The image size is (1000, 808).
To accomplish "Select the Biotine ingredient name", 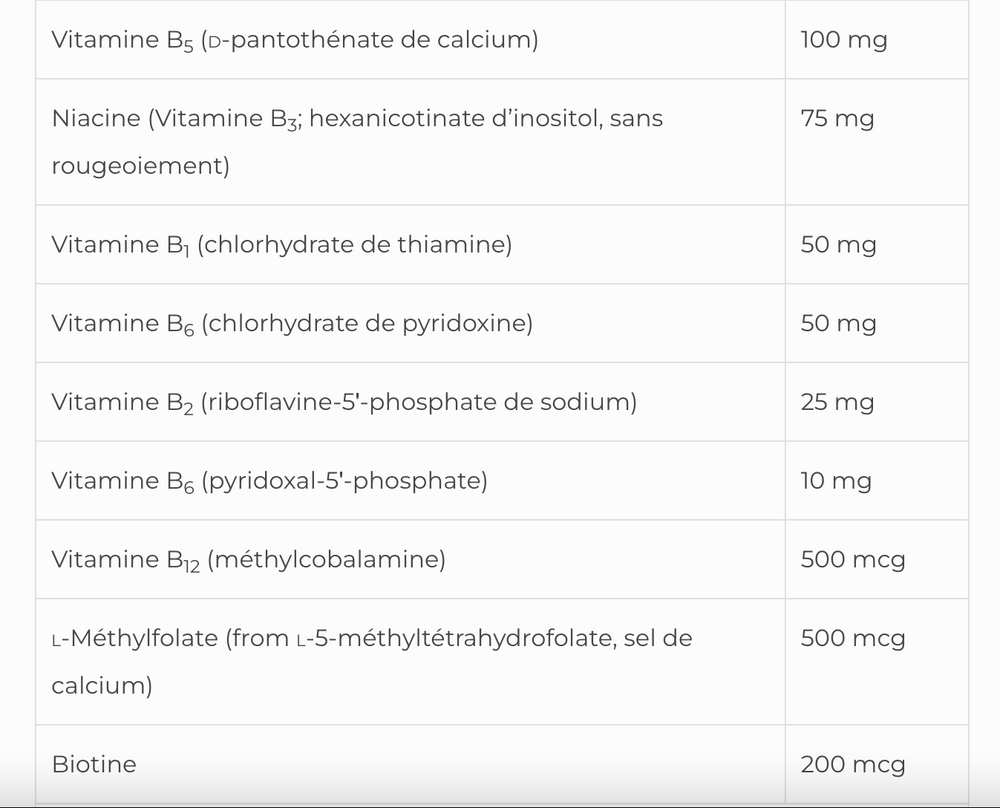I will [x=94, y=765].
